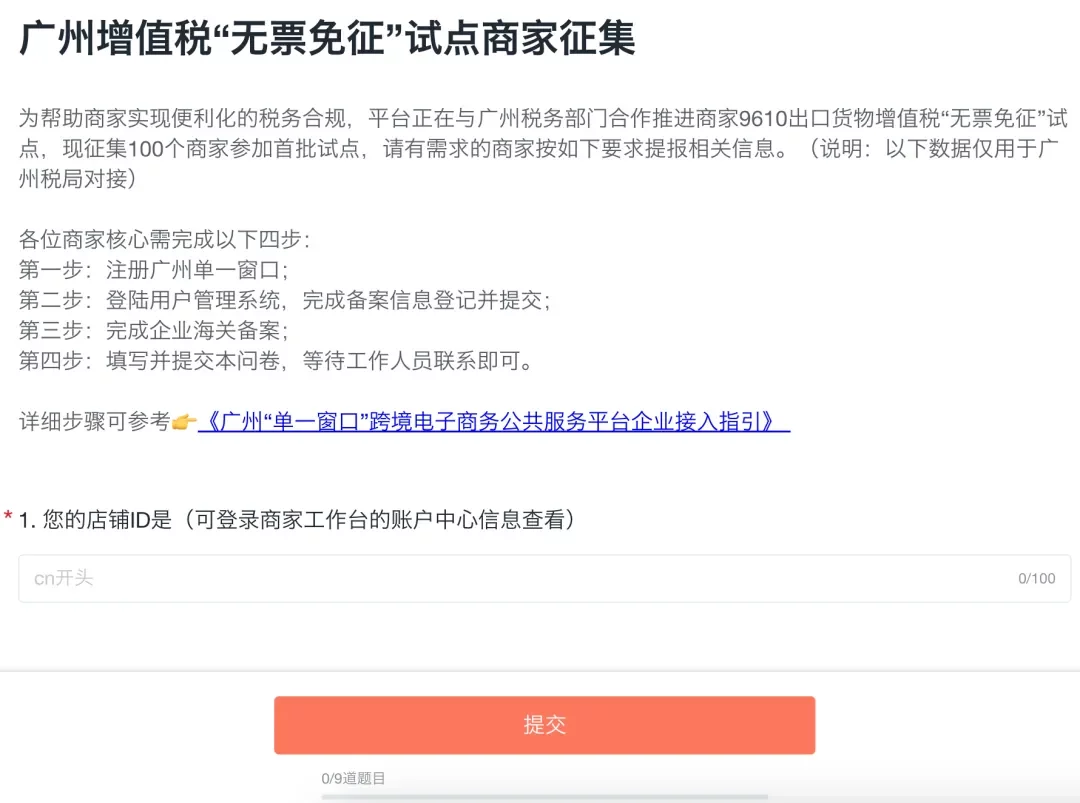The image size is (1080, 803).
Task: Click question 1 about your store ID
Action: (x=300, y=517)
